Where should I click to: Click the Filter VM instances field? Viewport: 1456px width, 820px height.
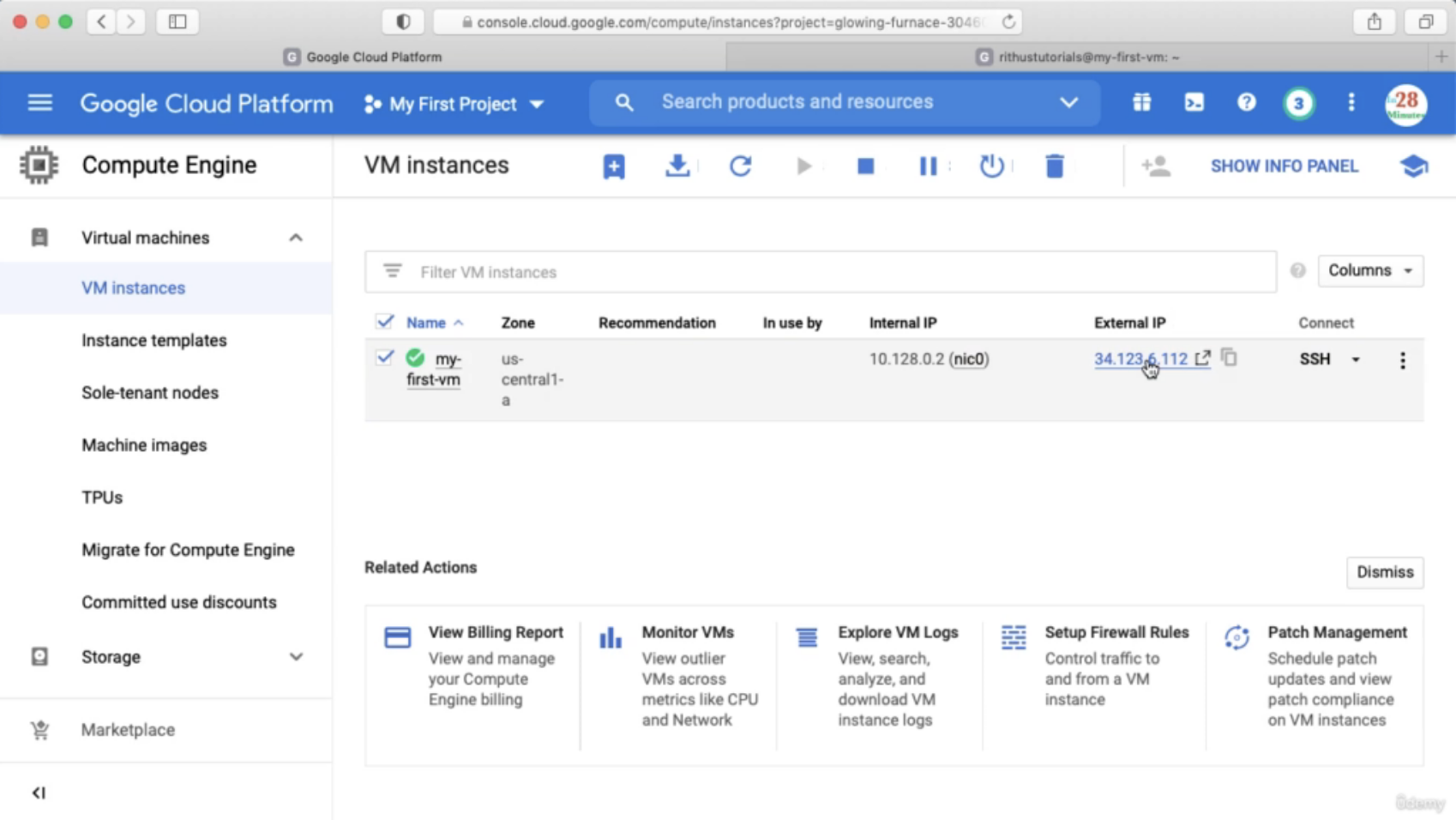tap(821, 272)
